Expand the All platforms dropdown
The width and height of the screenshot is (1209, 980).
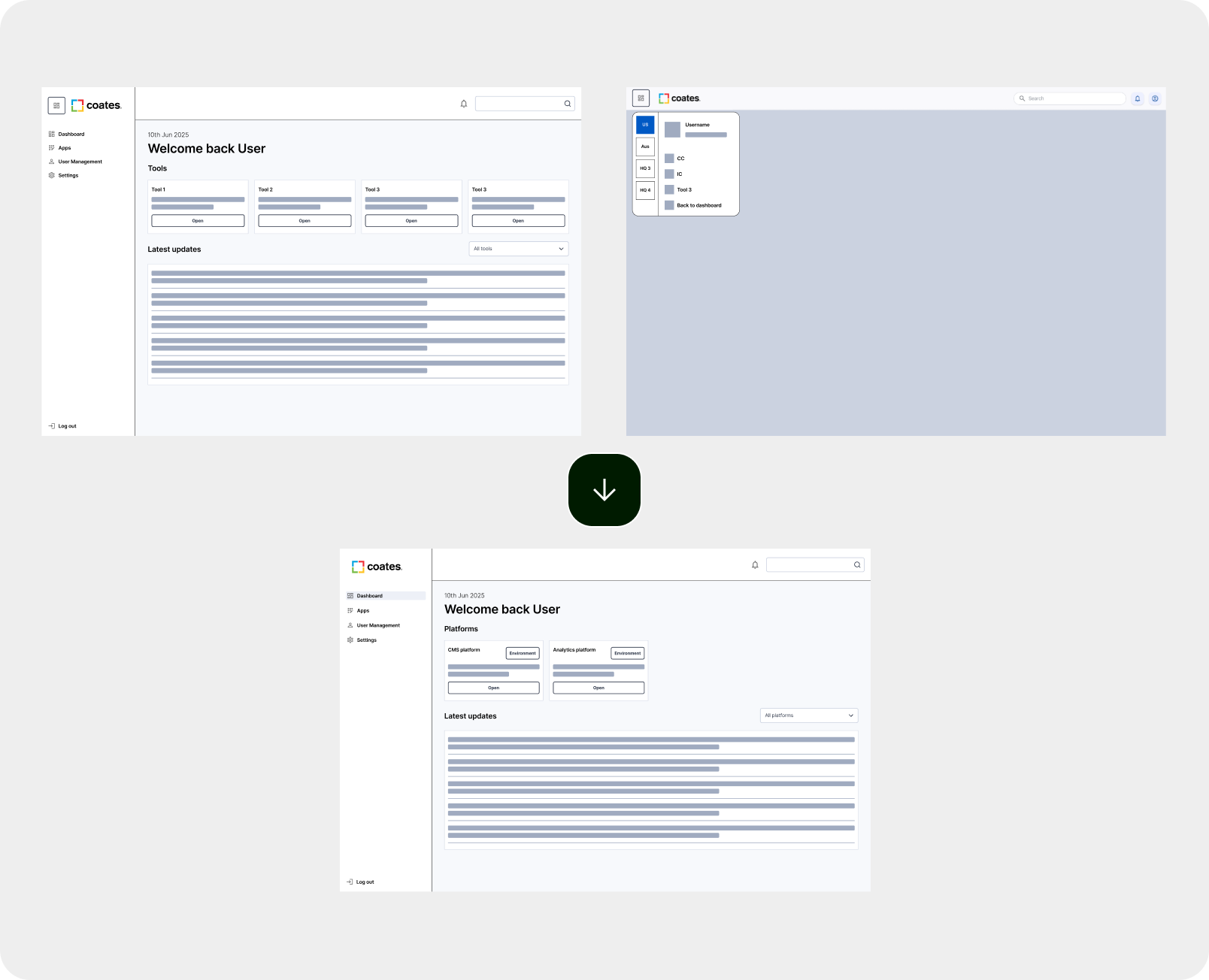(x=809, y=715)
